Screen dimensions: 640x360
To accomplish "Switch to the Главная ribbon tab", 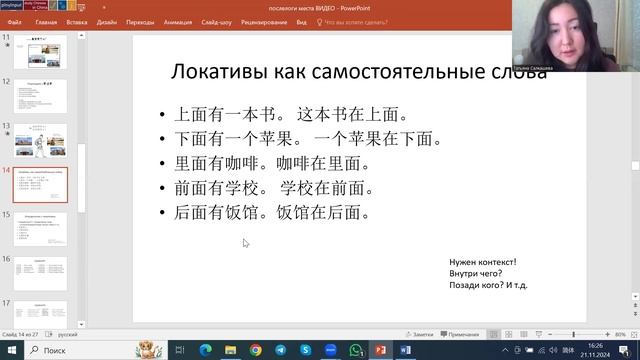I will point(46,22).
